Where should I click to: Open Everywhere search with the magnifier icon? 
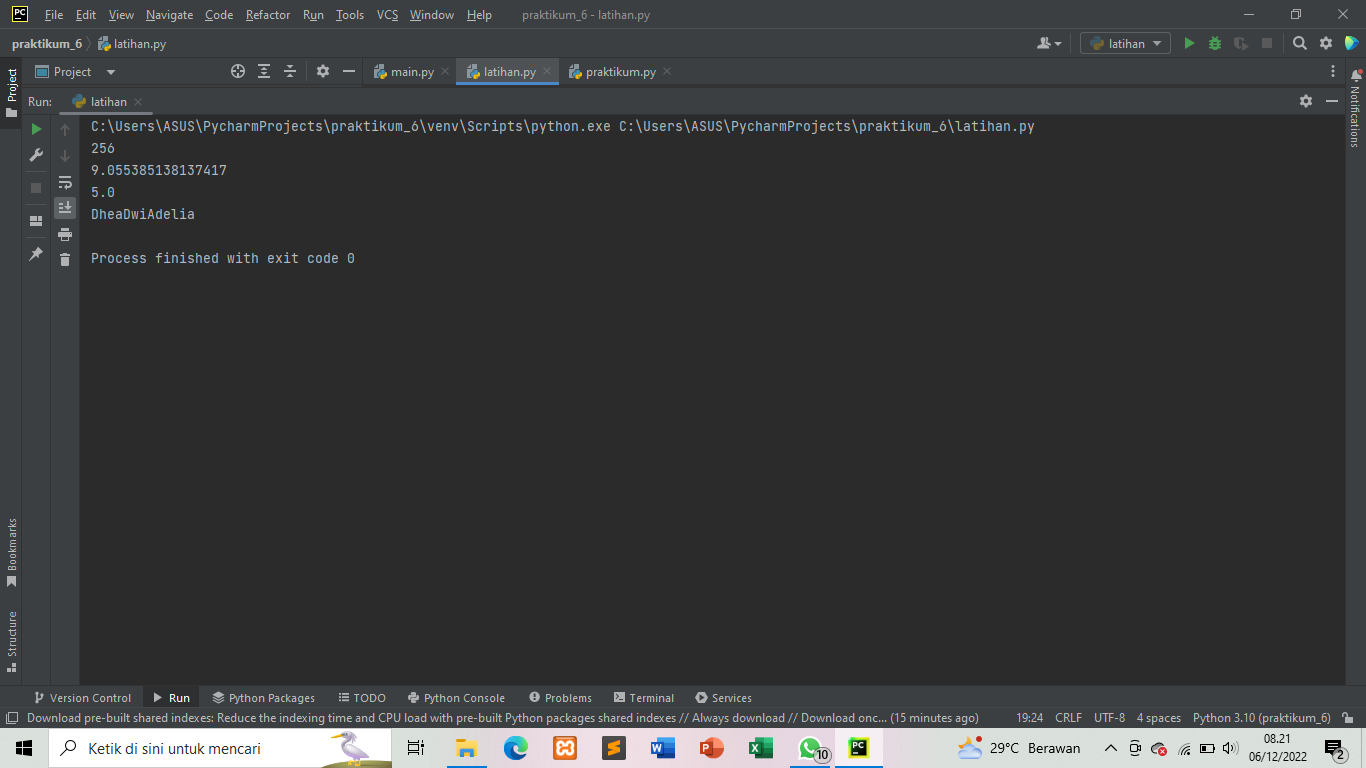(1300, 43)
